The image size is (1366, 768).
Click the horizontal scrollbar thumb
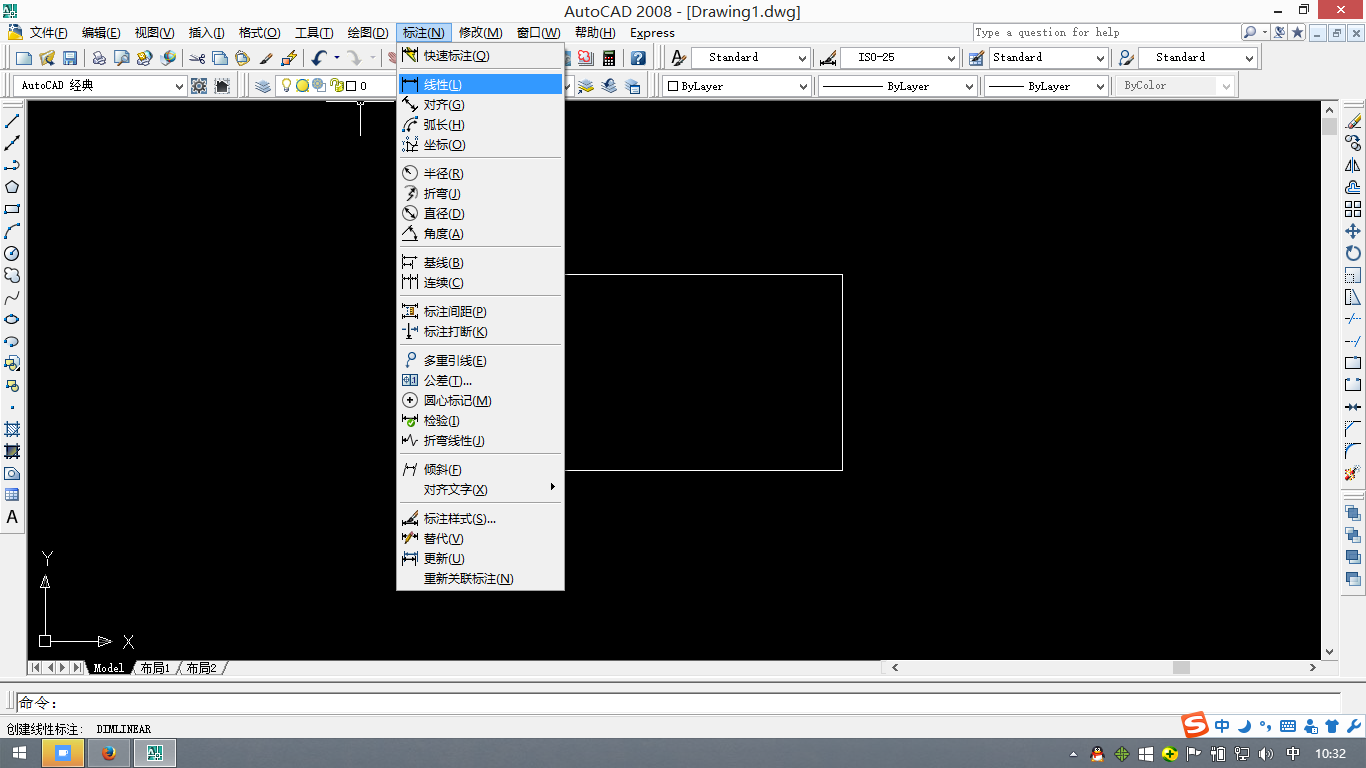[x=1182, y=668]
